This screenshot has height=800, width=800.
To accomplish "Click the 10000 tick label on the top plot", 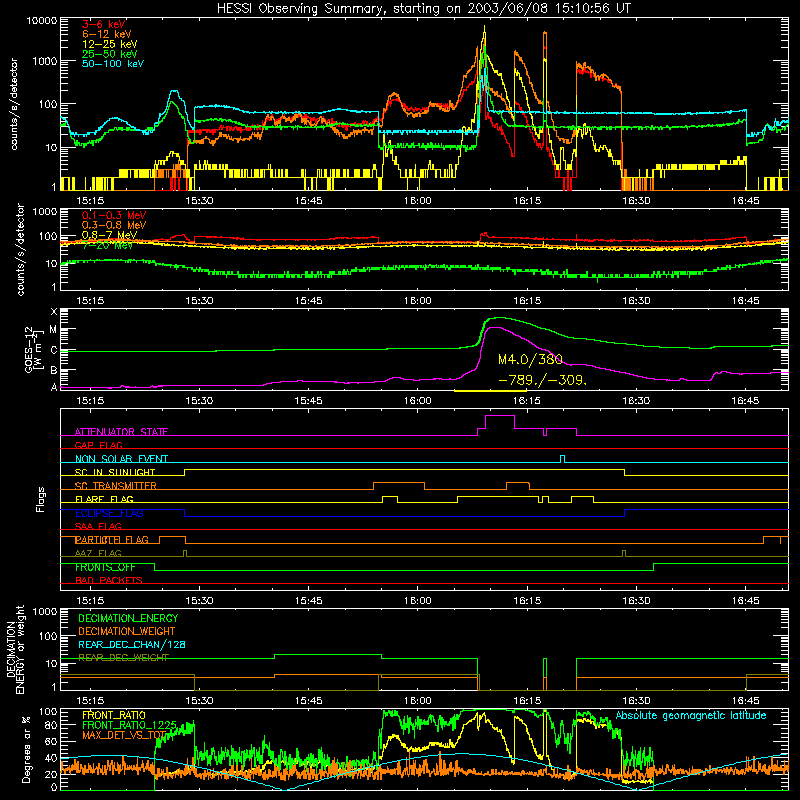I will pyautogui.click(x=42, y=21).
